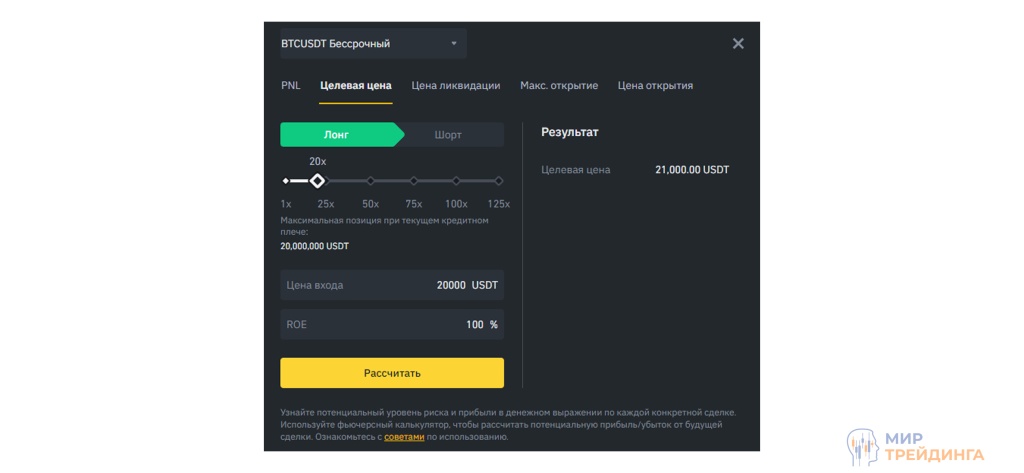Screen dimensions: 1024x473
Task: Open the советами link
Action: [404, 437]
